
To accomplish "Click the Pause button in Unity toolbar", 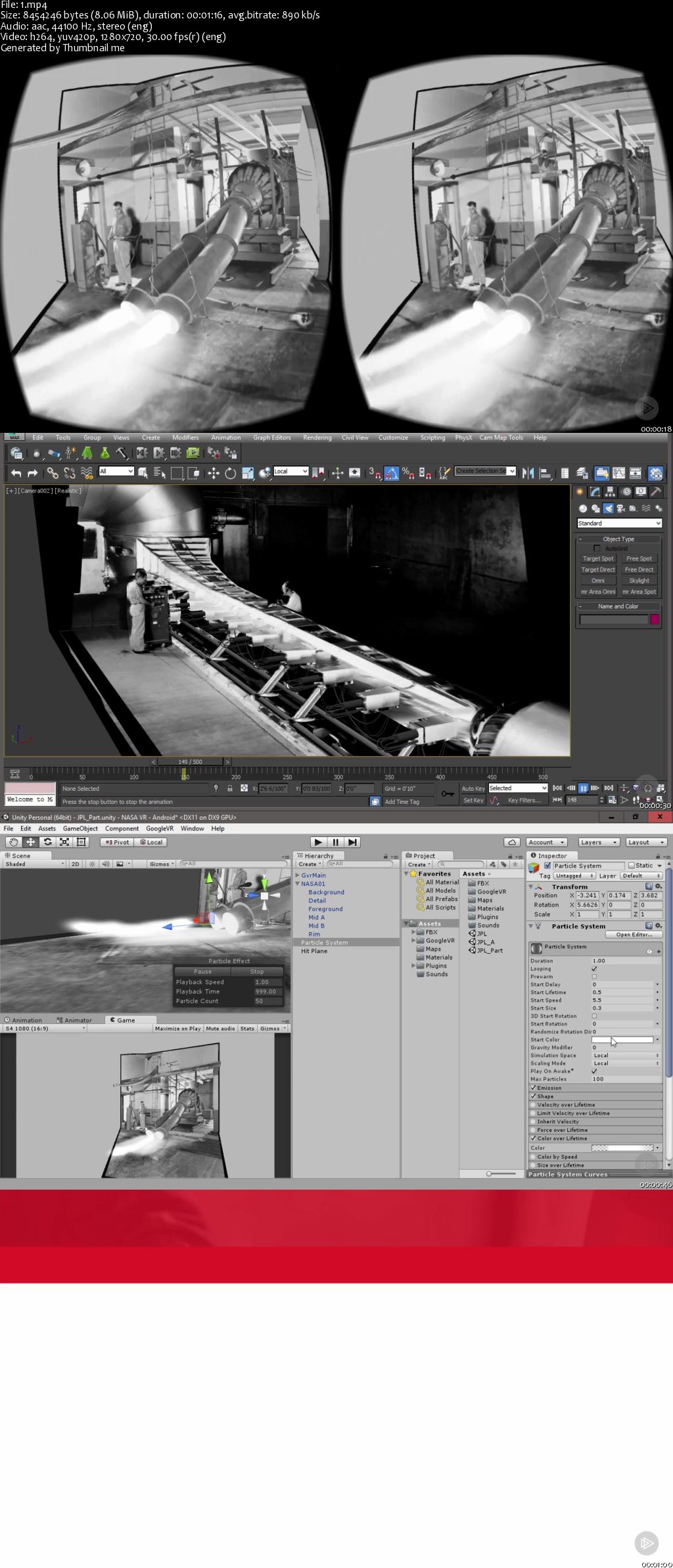I will pos(335,842).
